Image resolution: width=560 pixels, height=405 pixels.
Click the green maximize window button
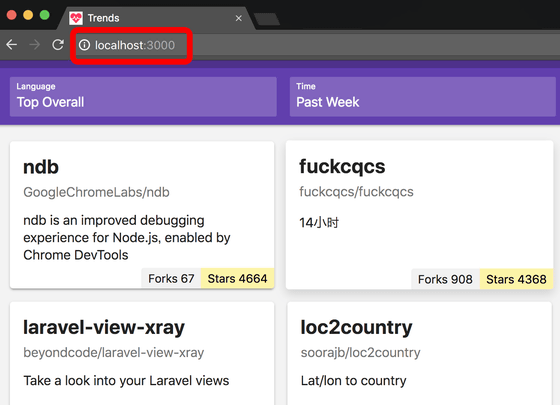[45, 15]
